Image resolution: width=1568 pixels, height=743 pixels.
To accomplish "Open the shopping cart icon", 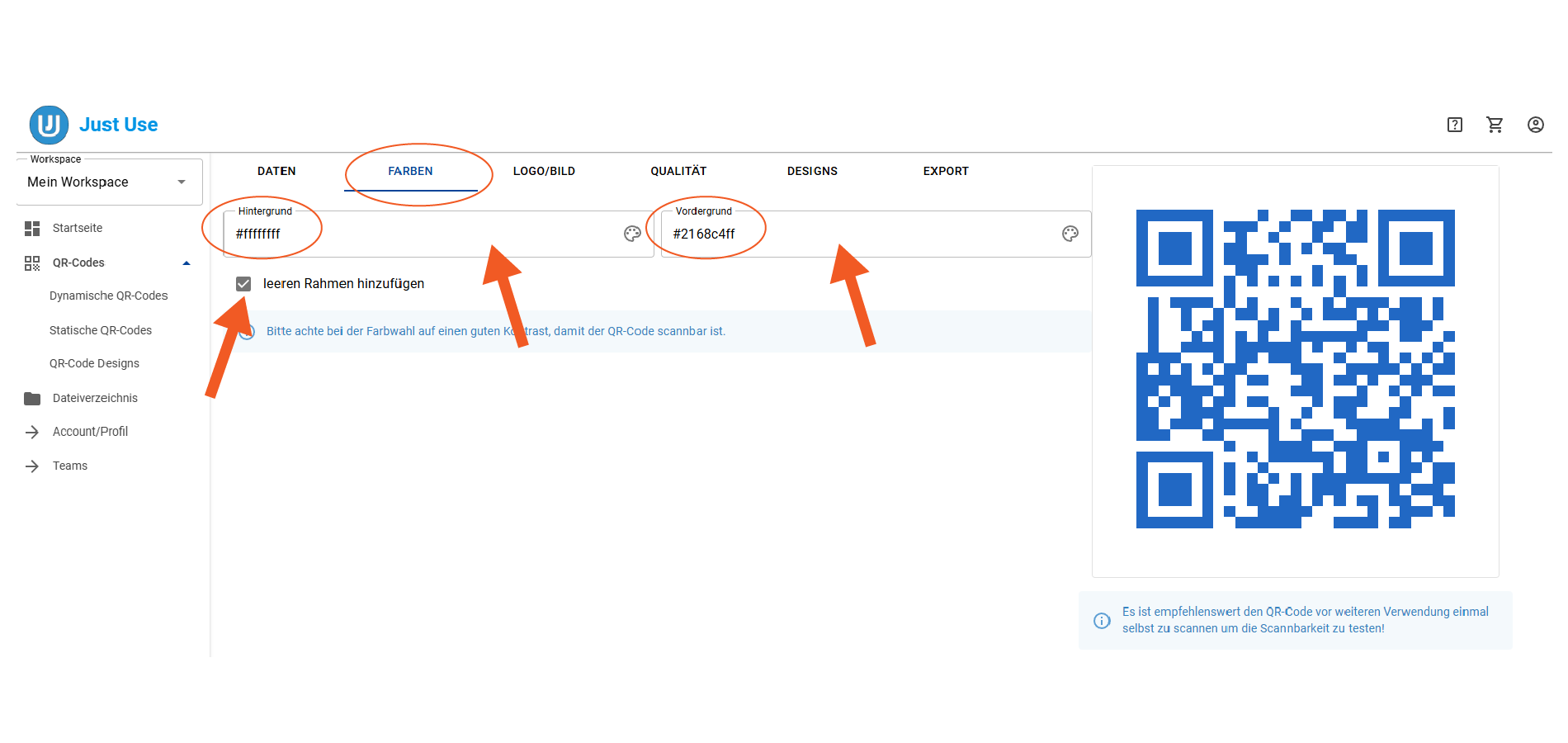I will 1495,125.
